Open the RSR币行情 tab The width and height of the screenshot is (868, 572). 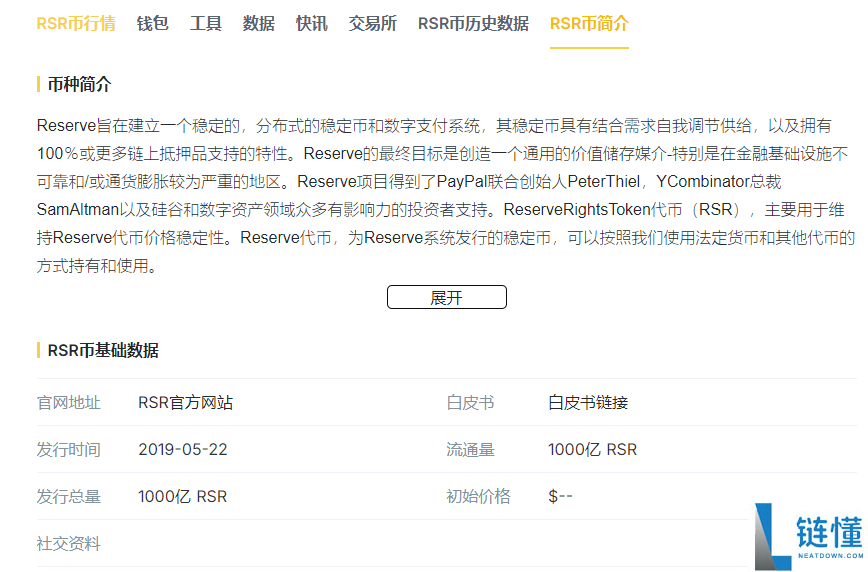pyautogui.click(x=76, y=24)
